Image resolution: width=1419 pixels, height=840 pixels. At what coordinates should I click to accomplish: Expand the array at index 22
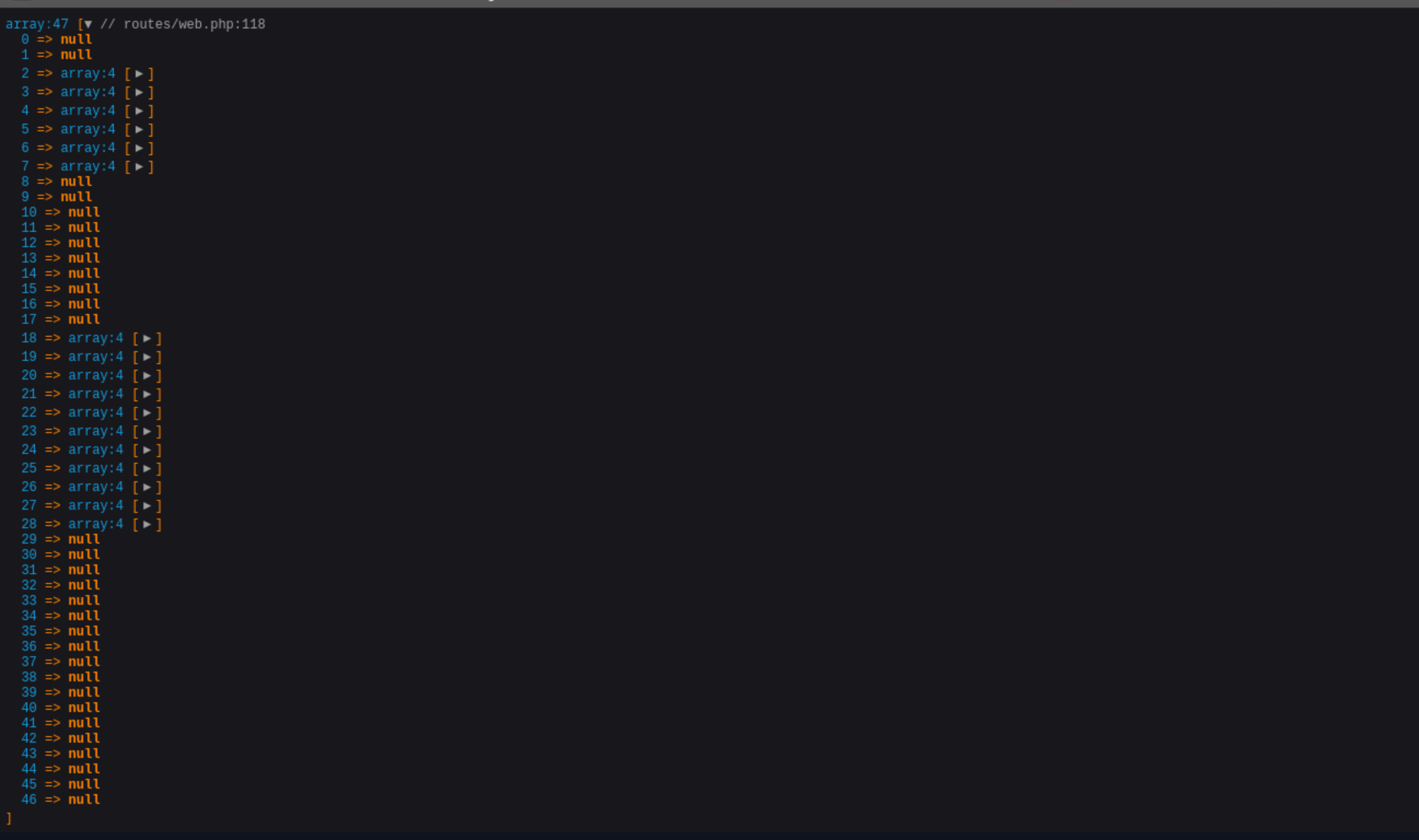[x=147, y=413]
